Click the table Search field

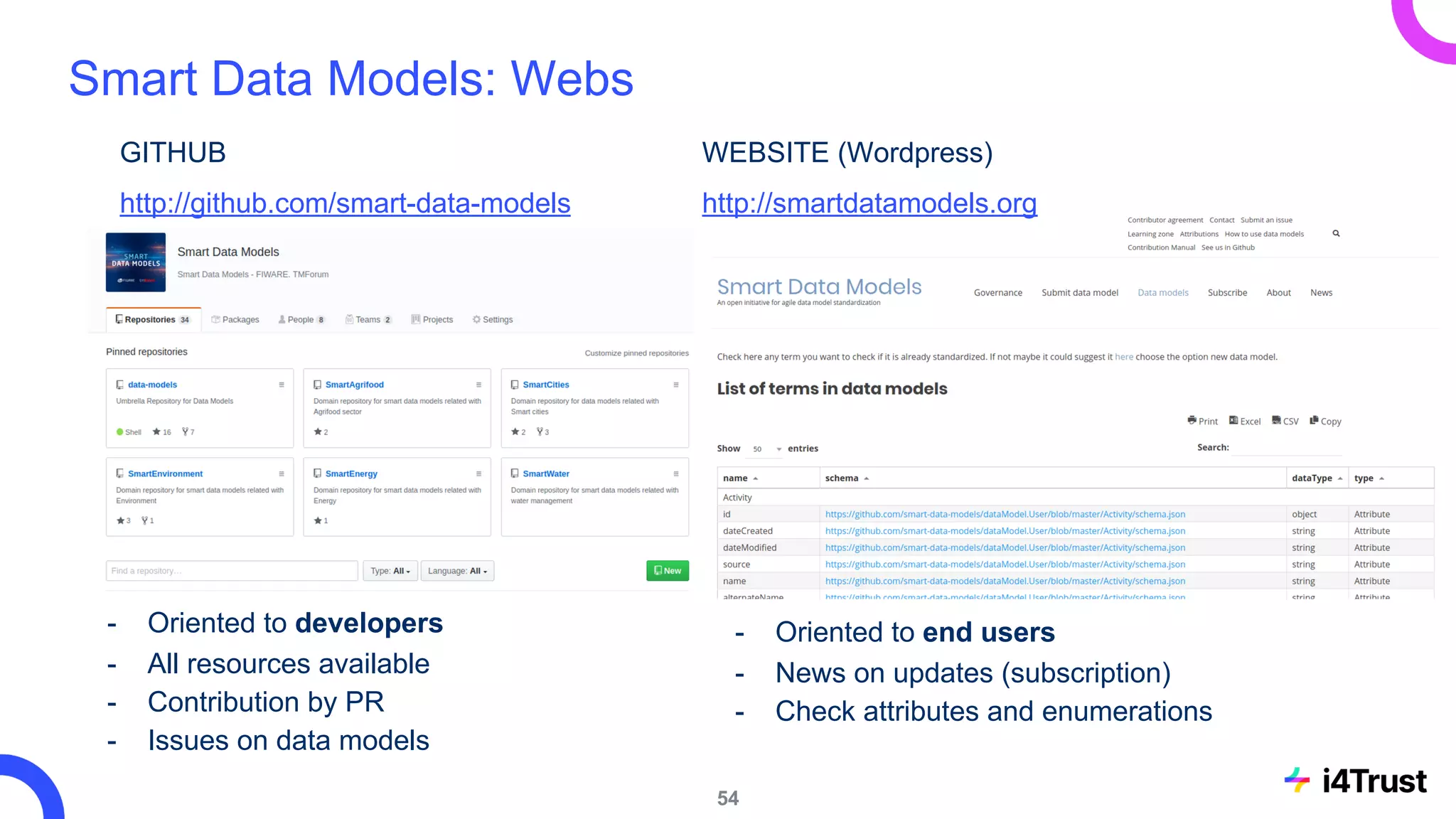coord(1288,448)
